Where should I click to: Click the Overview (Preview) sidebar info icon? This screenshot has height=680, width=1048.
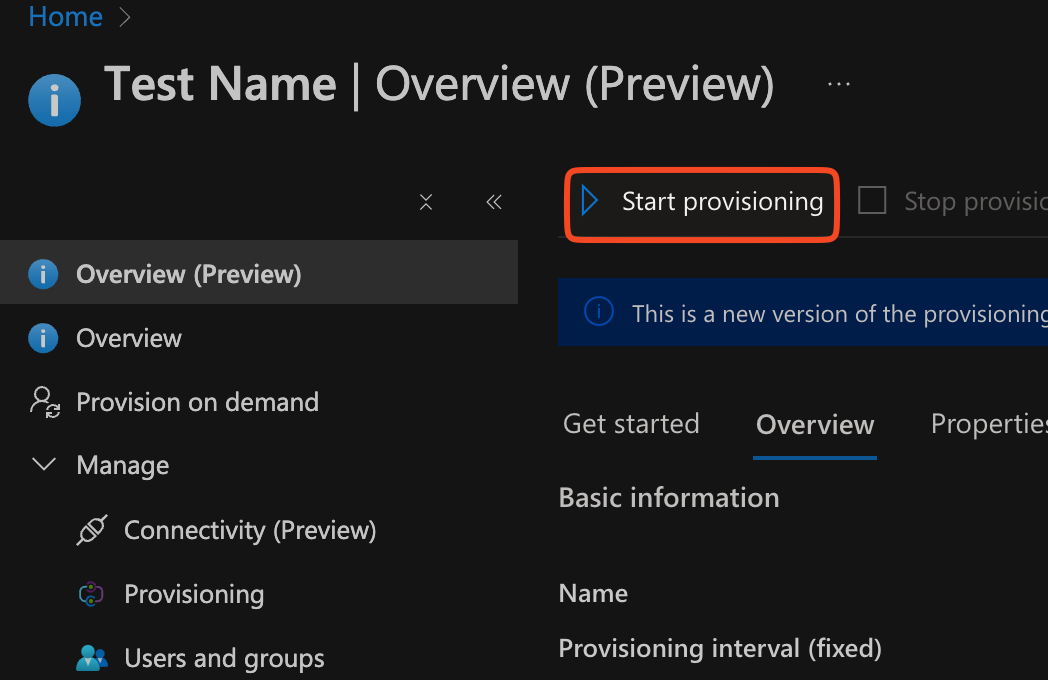click(x=43, y=274)
